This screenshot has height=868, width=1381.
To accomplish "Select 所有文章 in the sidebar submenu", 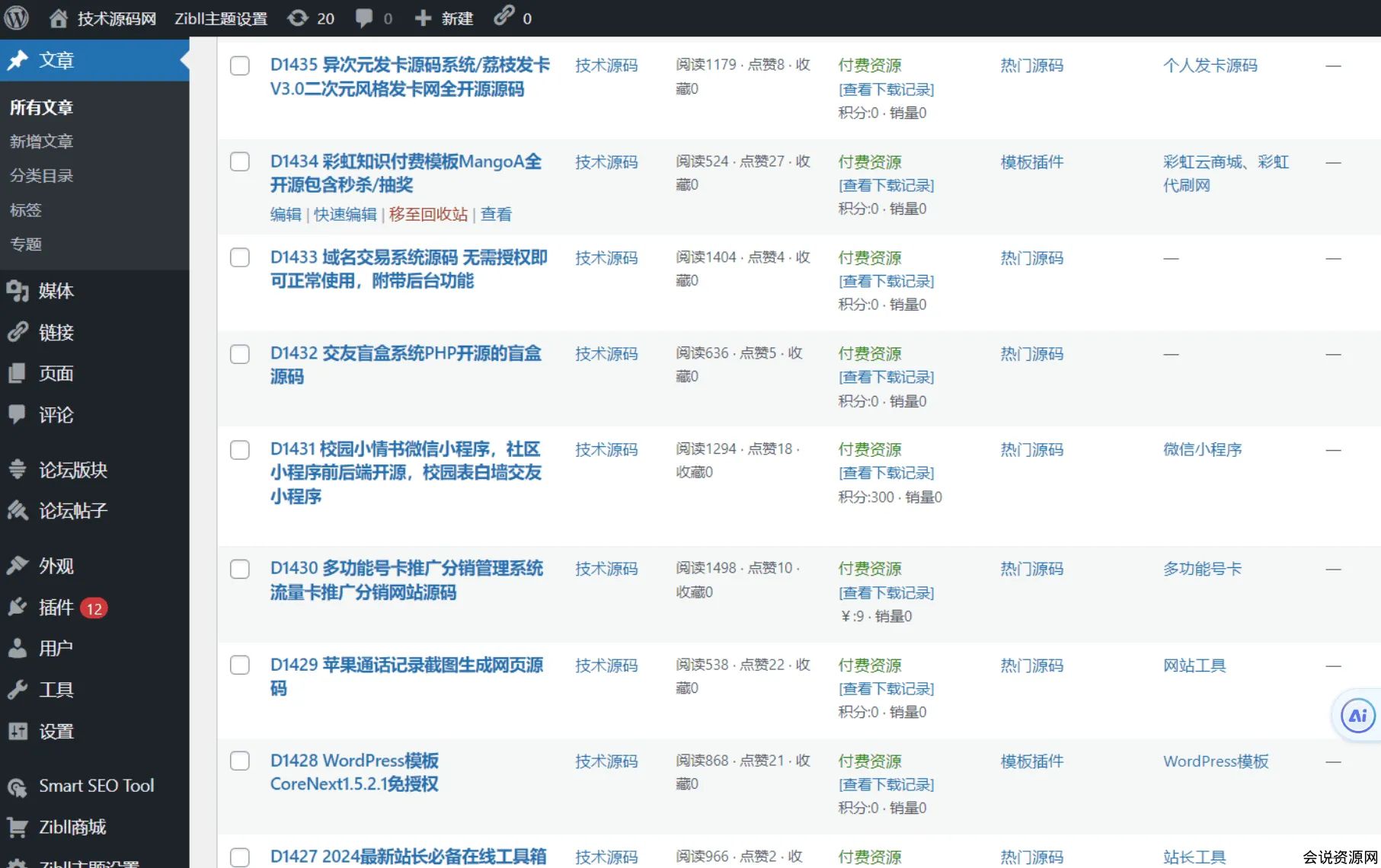I will coord(41,107).
